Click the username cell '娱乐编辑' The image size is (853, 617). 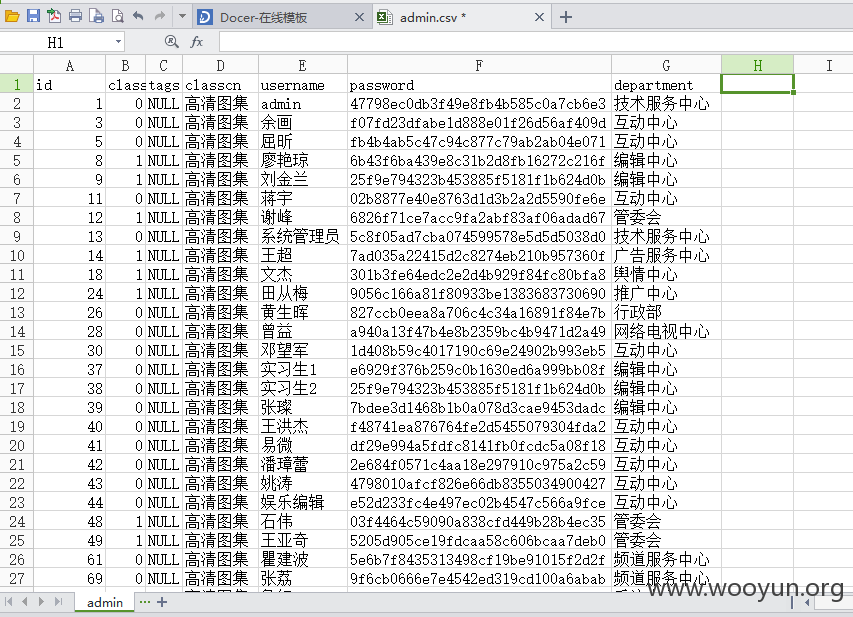(x=302, y=503)
